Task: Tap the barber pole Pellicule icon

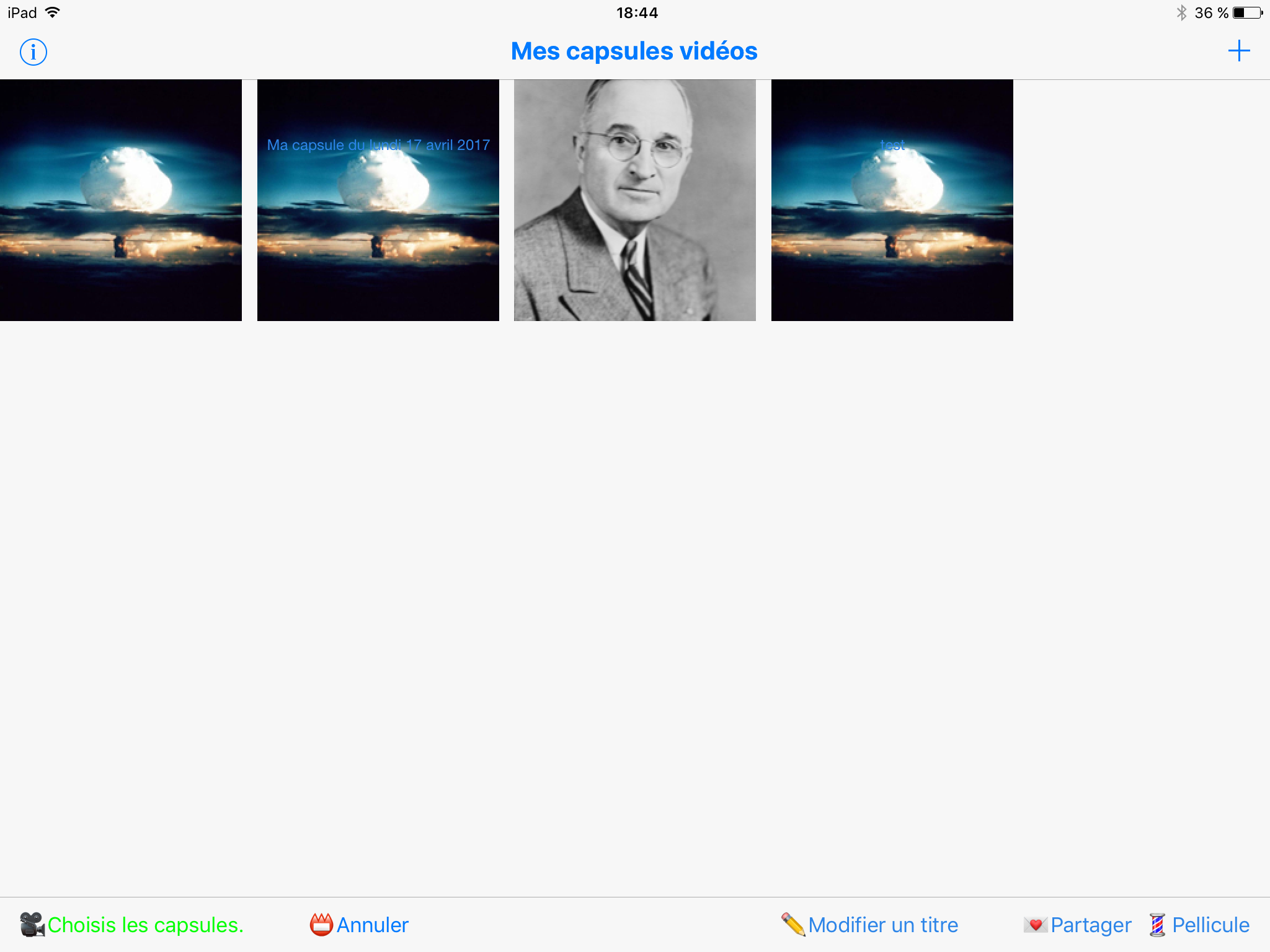Action: (1157, 925)
